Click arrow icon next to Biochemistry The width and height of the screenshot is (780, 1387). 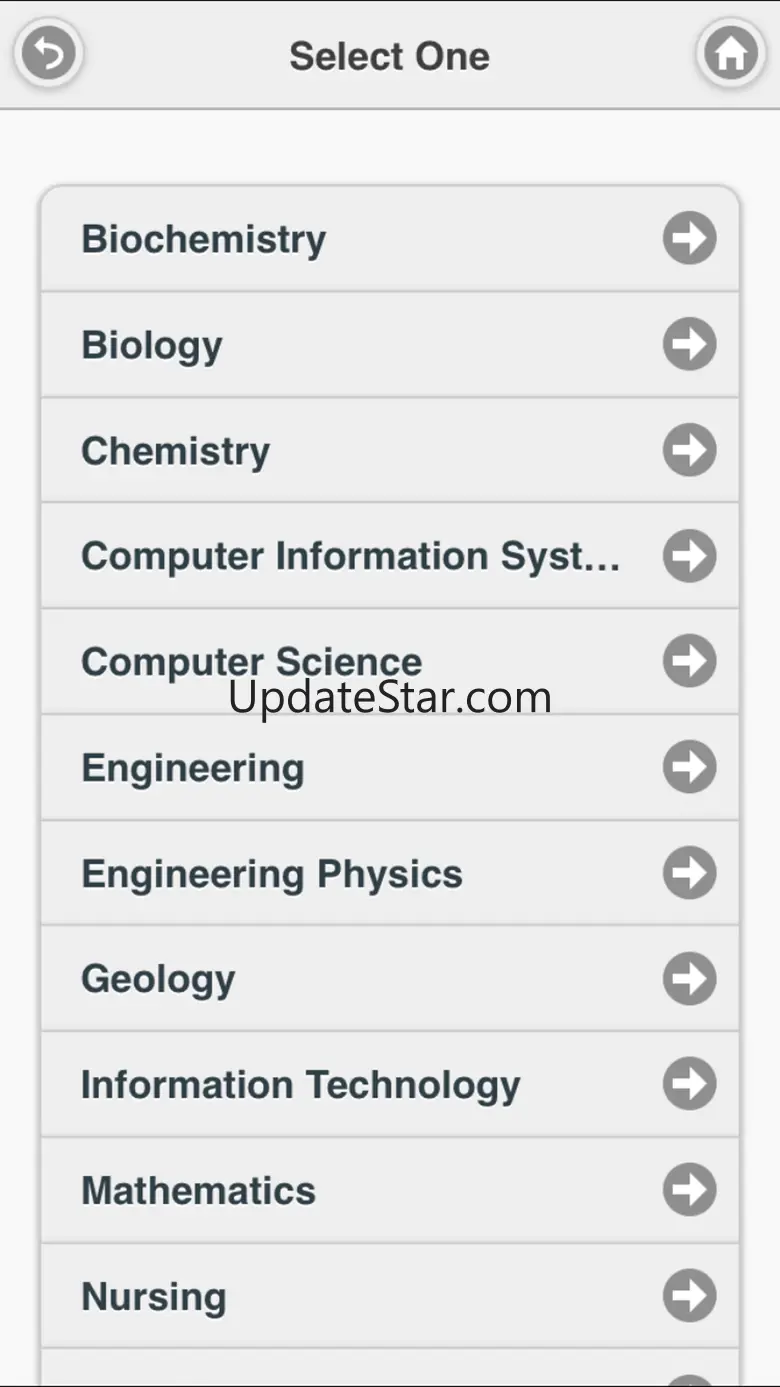[x=689, y=238]
